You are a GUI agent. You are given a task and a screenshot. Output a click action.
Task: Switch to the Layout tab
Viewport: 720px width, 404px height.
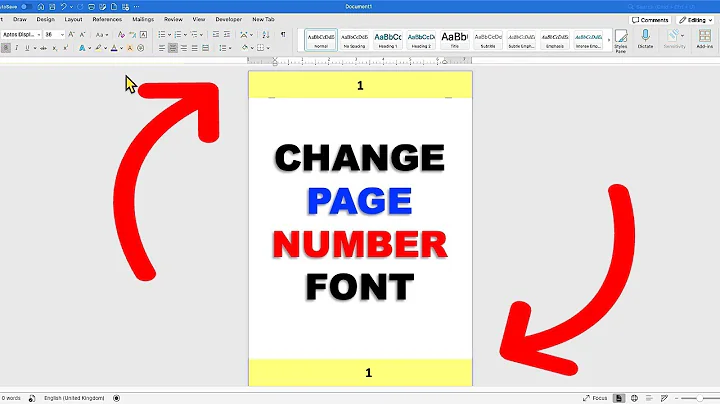[73, 19]
